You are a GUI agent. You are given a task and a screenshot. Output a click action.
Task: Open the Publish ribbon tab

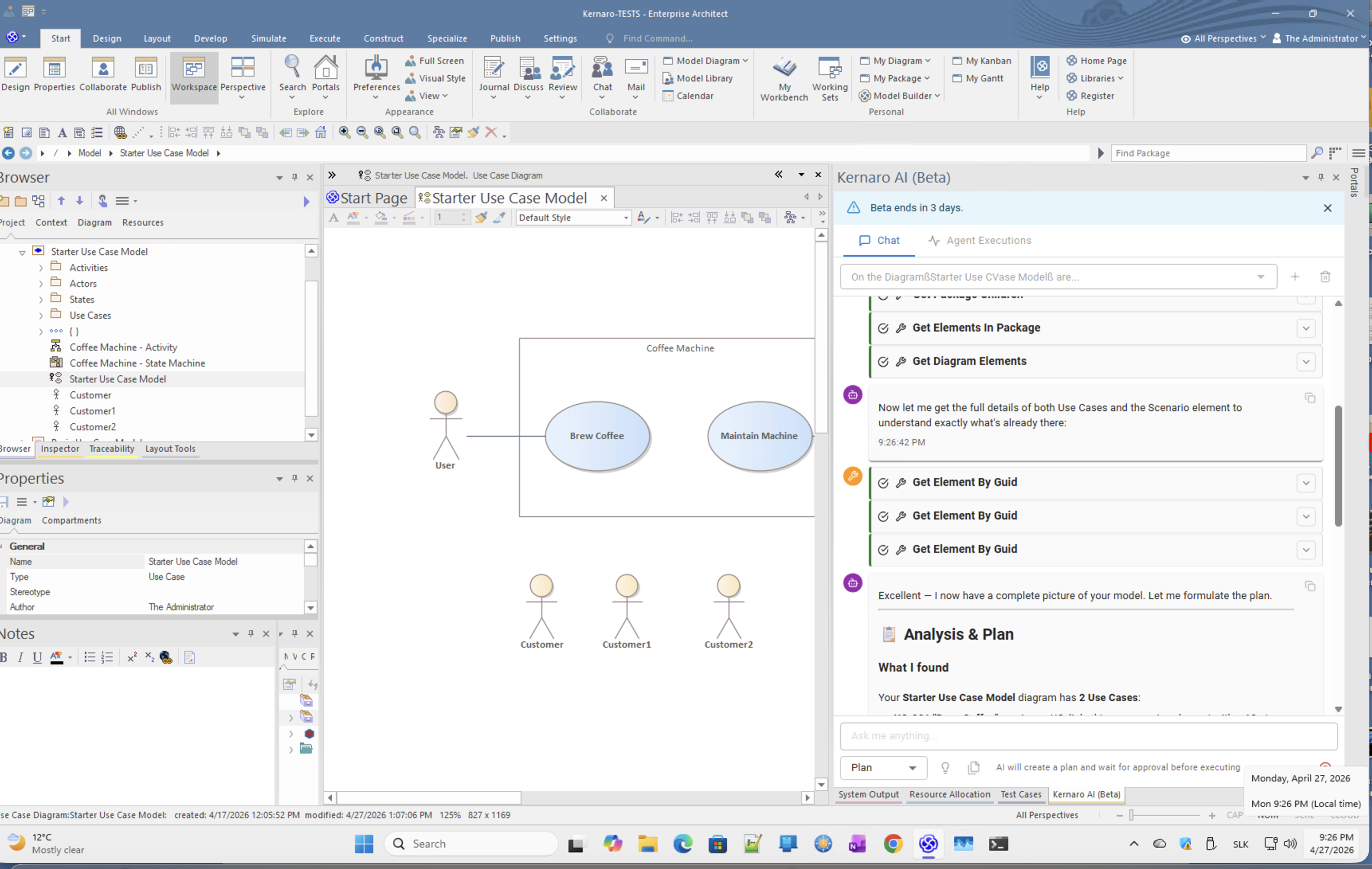click(x=505, y=38)
